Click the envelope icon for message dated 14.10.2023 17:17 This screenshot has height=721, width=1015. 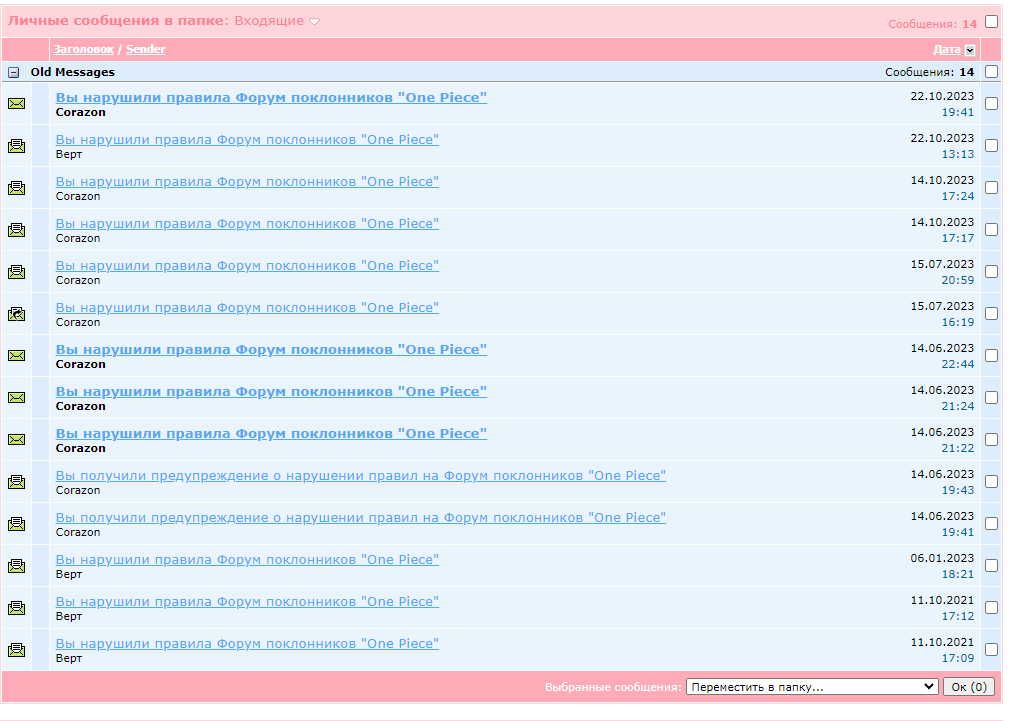coord(16,230)
